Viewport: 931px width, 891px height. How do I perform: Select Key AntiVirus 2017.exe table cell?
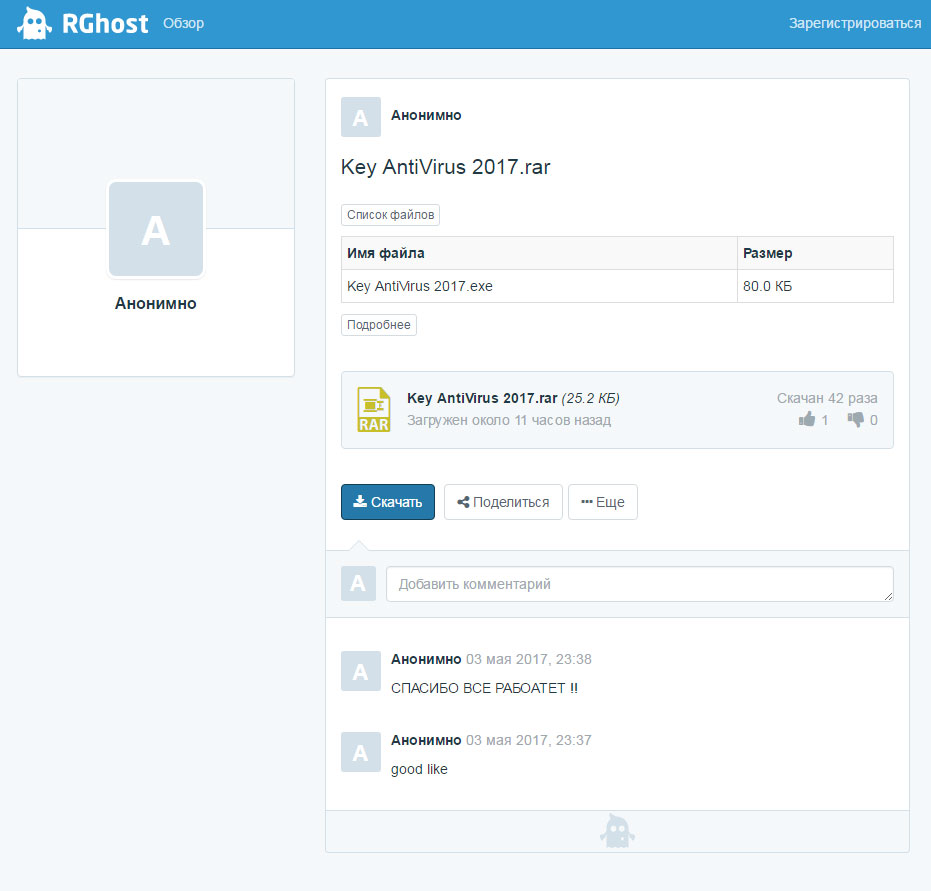tap(539, 286)
